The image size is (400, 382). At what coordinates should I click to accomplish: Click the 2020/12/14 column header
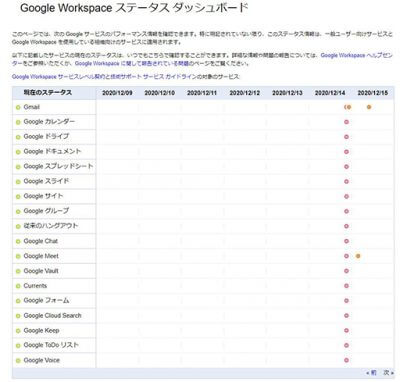click(x=330, y=93)
